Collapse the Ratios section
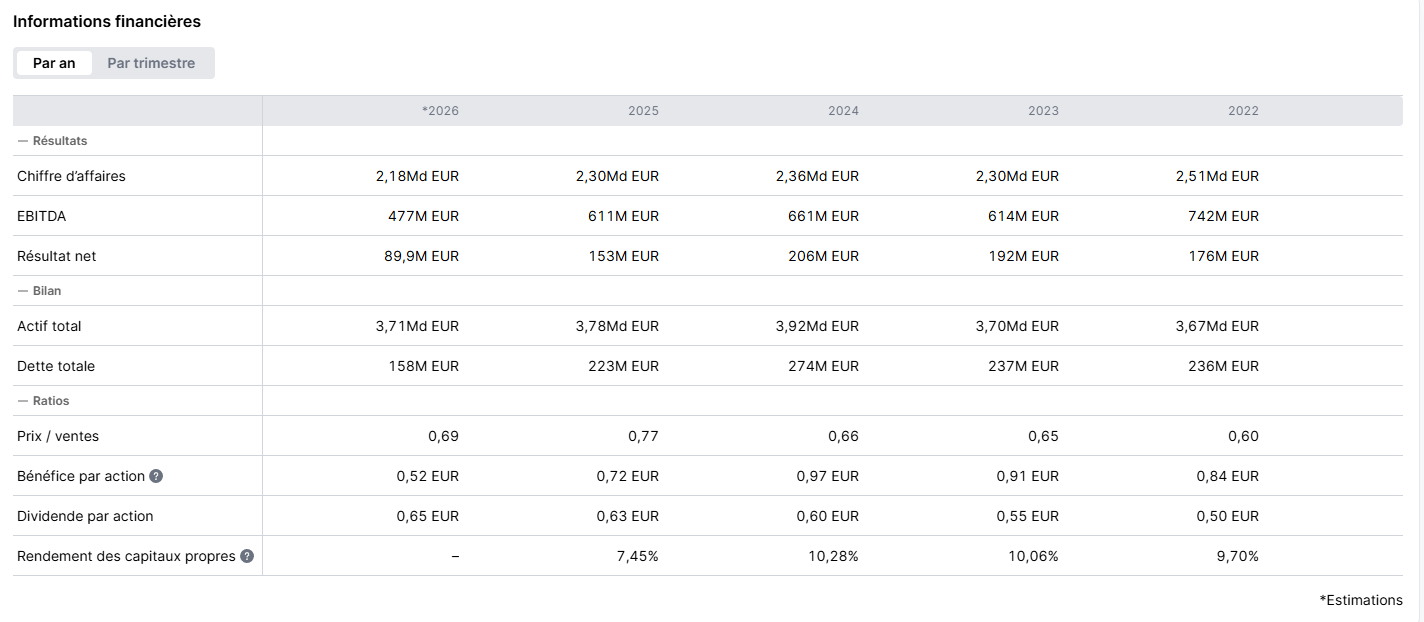This screenshot has height=622, width=1424. pos(44,401)
